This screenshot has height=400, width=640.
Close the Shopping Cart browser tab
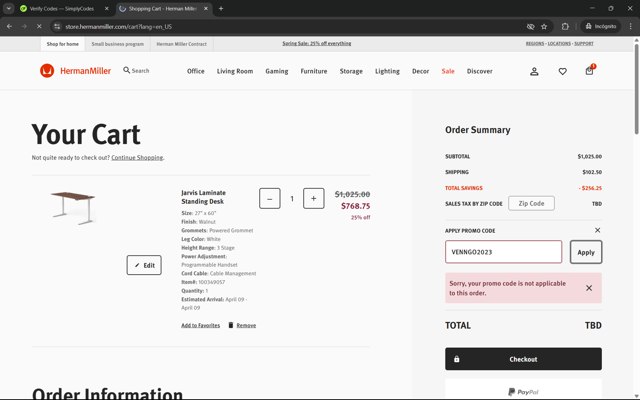click(206, 8)
